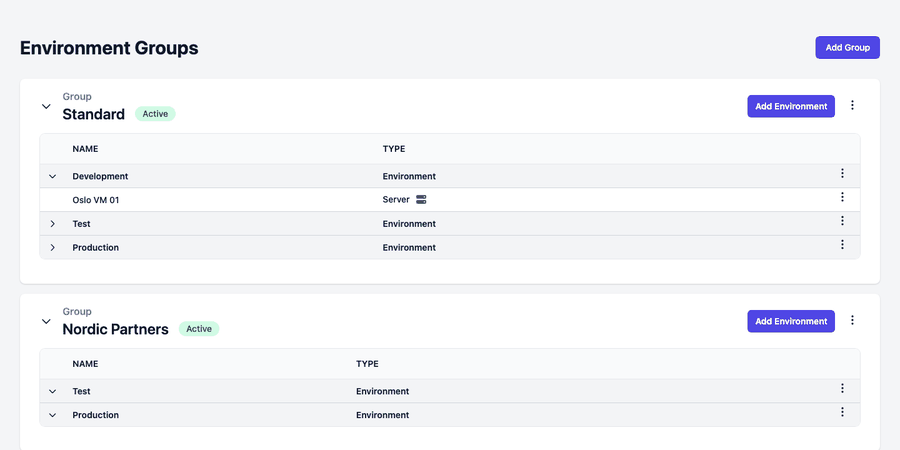Select the Oslo VM 01 server name

point(96,200)
